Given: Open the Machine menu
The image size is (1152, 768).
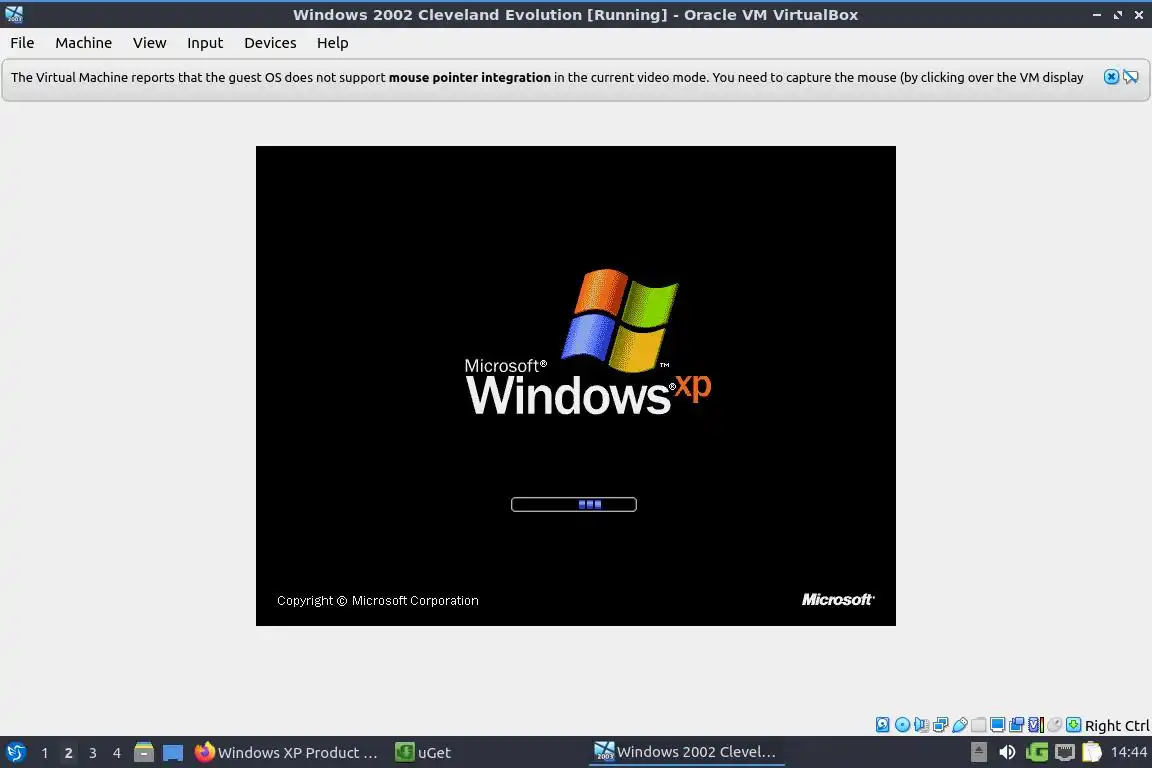Looking at the screenshot, I should click(x=83, y=43).
